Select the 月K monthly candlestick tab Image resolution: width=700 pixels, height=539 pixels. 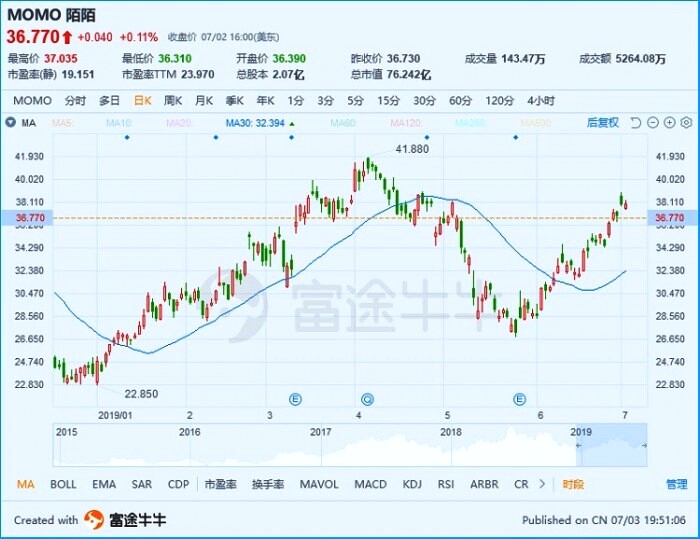pyautogui.click(x=204, y=100)
